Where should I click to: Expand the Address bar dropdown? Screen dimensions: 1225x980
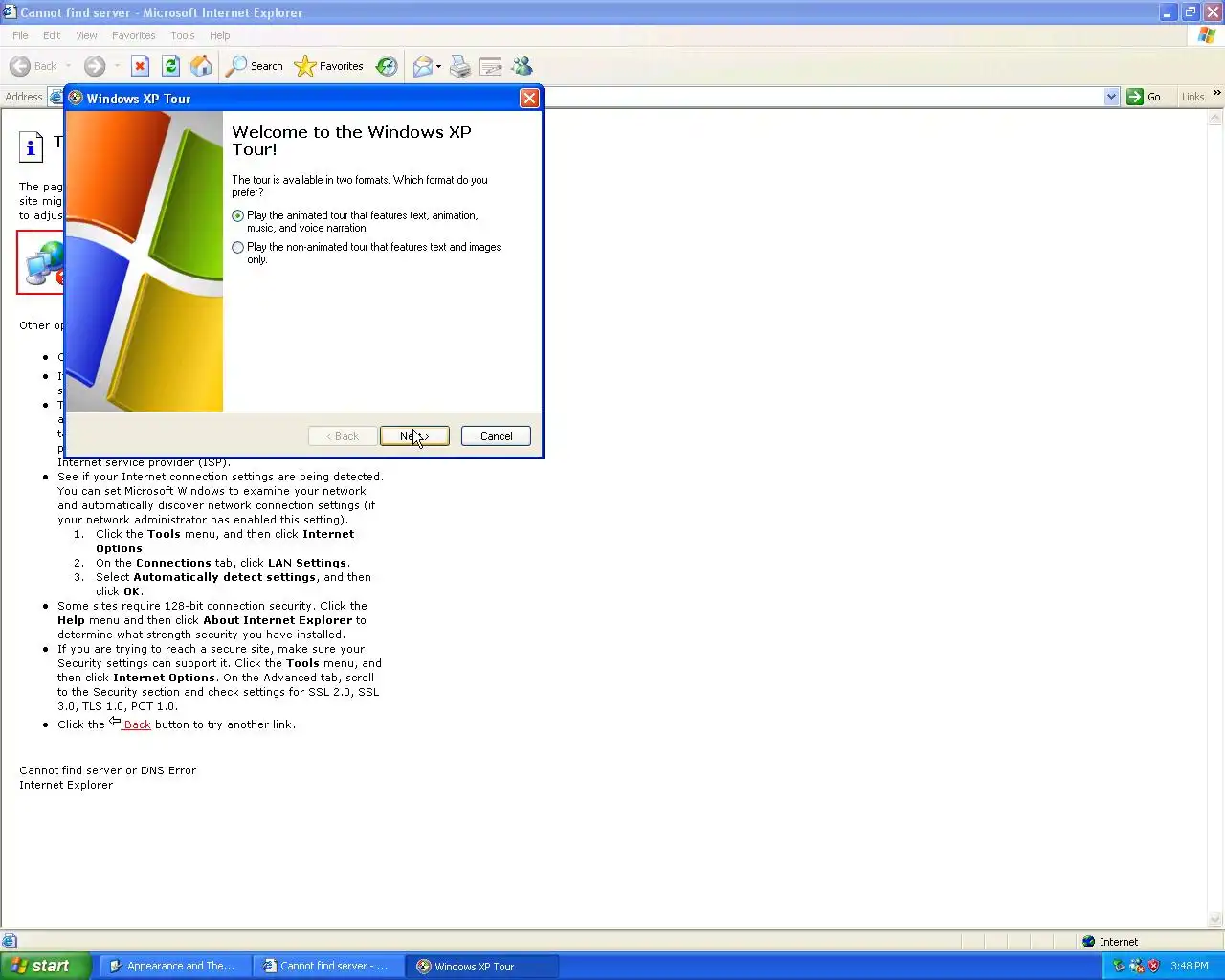pyautogui.click(x=1111, y=97)
